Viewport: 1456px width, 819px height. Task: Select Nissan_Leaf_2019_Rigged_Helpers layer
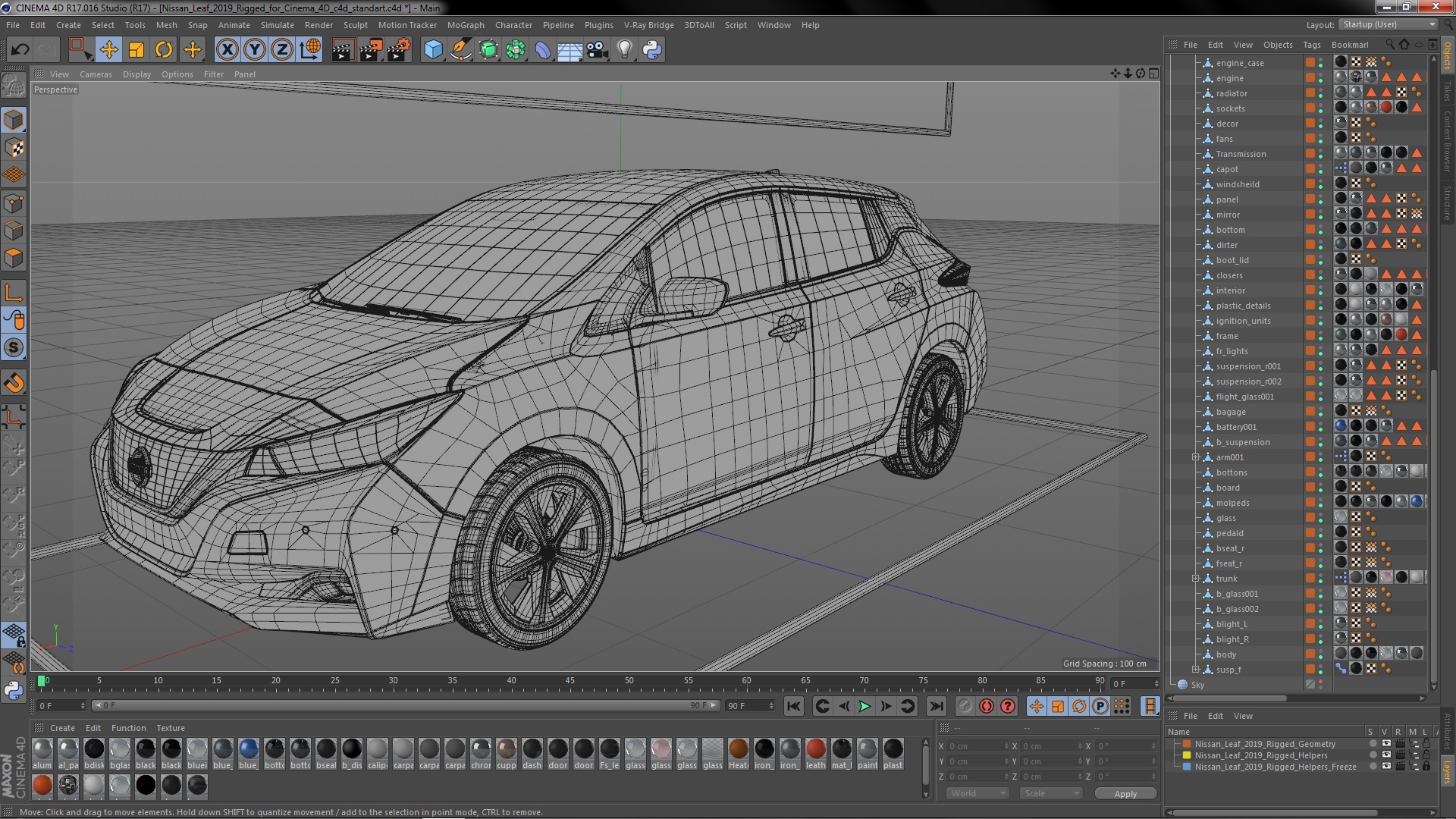coord(1261,755)
